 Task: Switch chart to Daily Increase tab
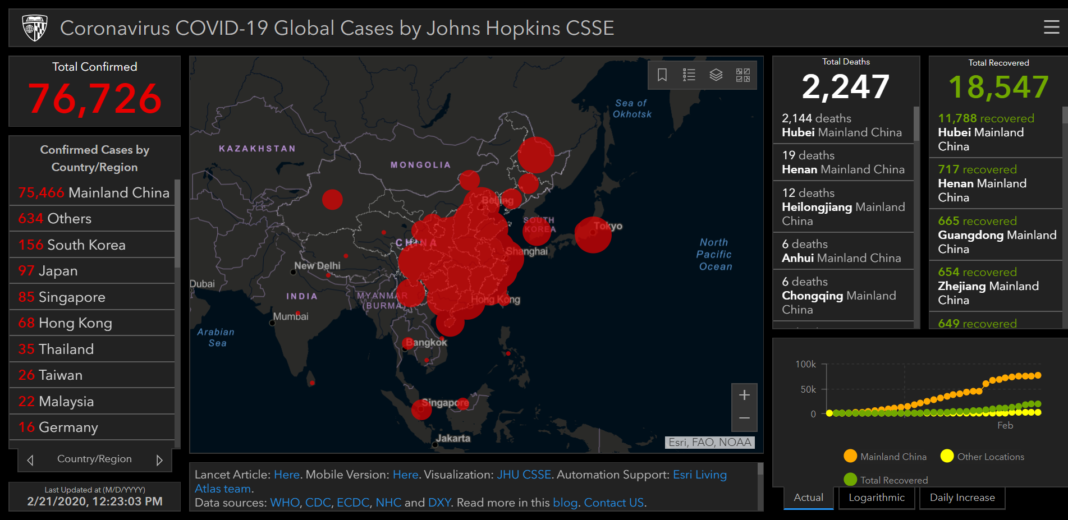tap(962, 498)
